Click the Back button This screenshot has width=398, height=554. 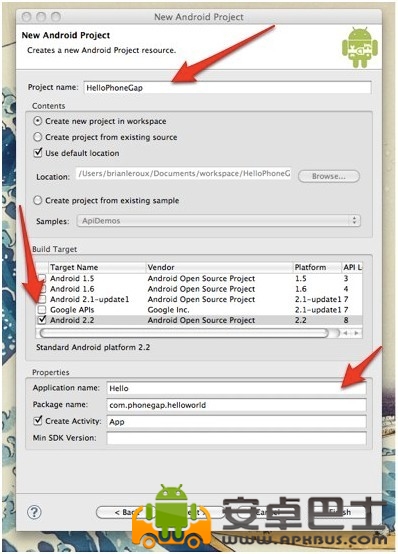coord(120,512)
